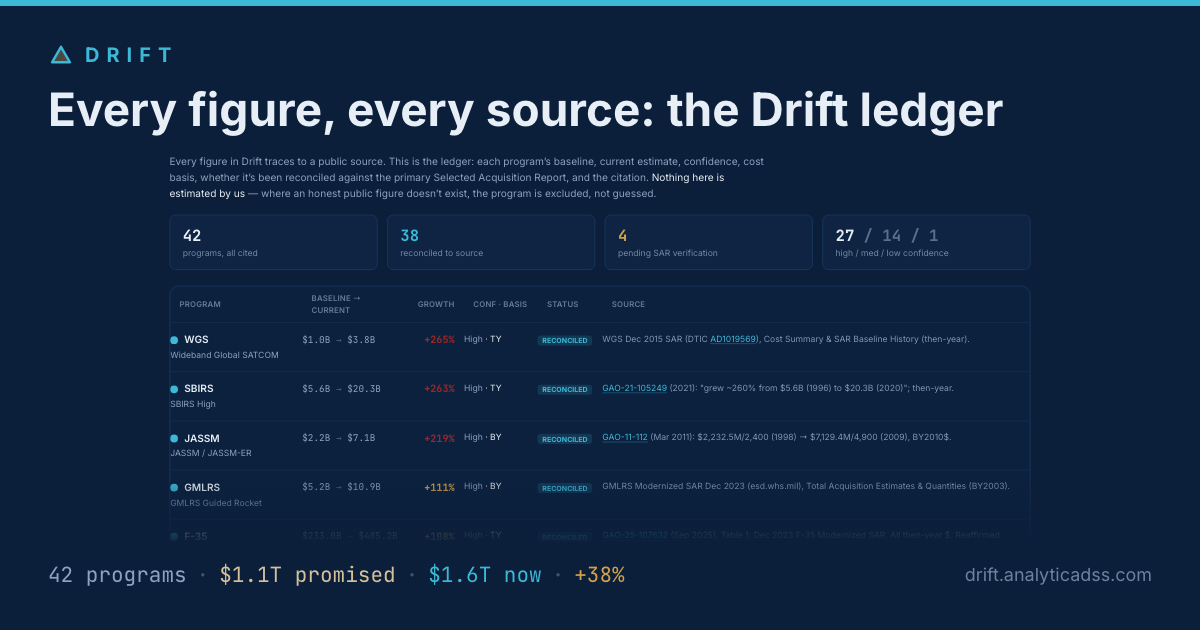This screenshot has height=630, width=1200.
Task: Click the RECONCILED badge in GMLRS row
Action: [x=564, y=487]
